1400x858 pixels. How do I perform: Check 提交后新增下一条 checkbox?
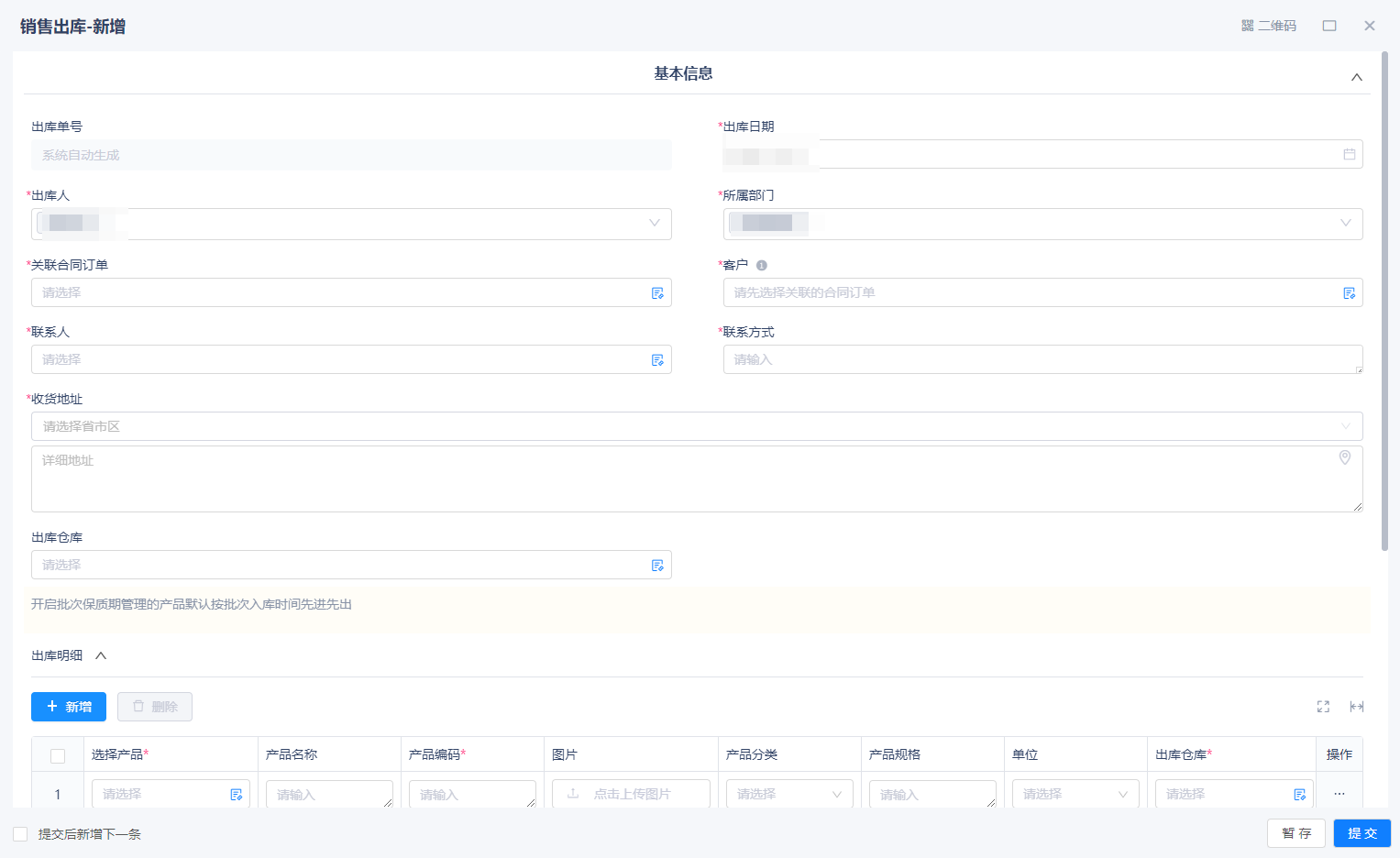(x=20, y=834)
